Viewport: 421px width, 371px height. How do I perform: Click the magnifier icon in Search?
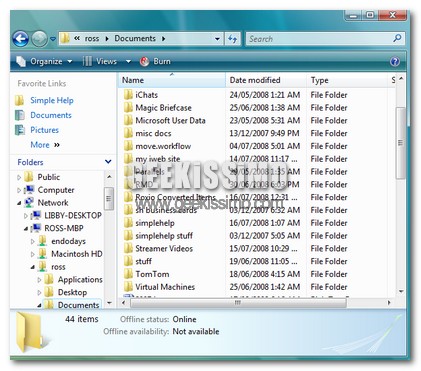[x=397, y=39]
